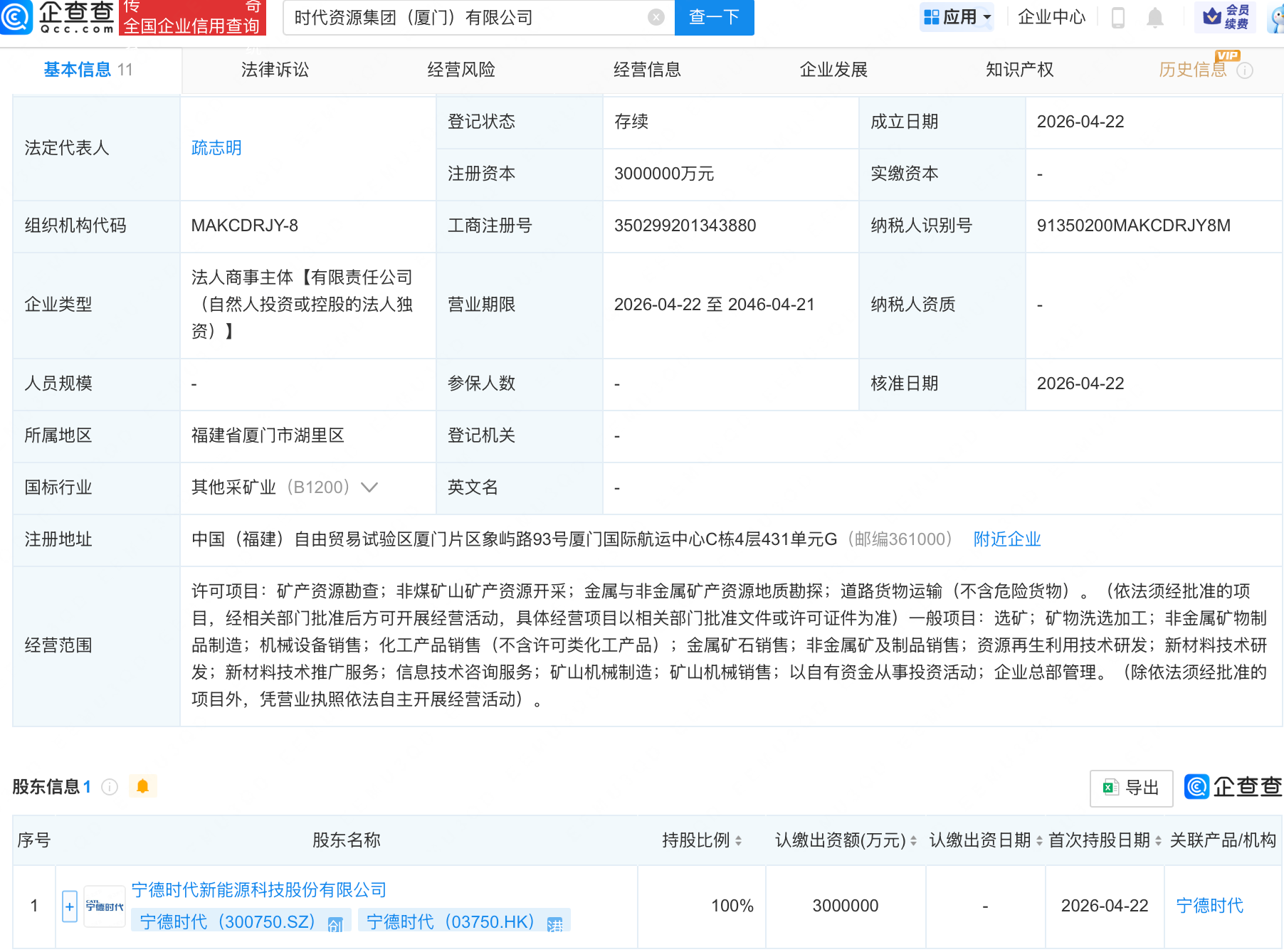Open the mobile app phone icon
Image resolution: width=1284 pixels, height=952 pixels.
click(1117, 18)
